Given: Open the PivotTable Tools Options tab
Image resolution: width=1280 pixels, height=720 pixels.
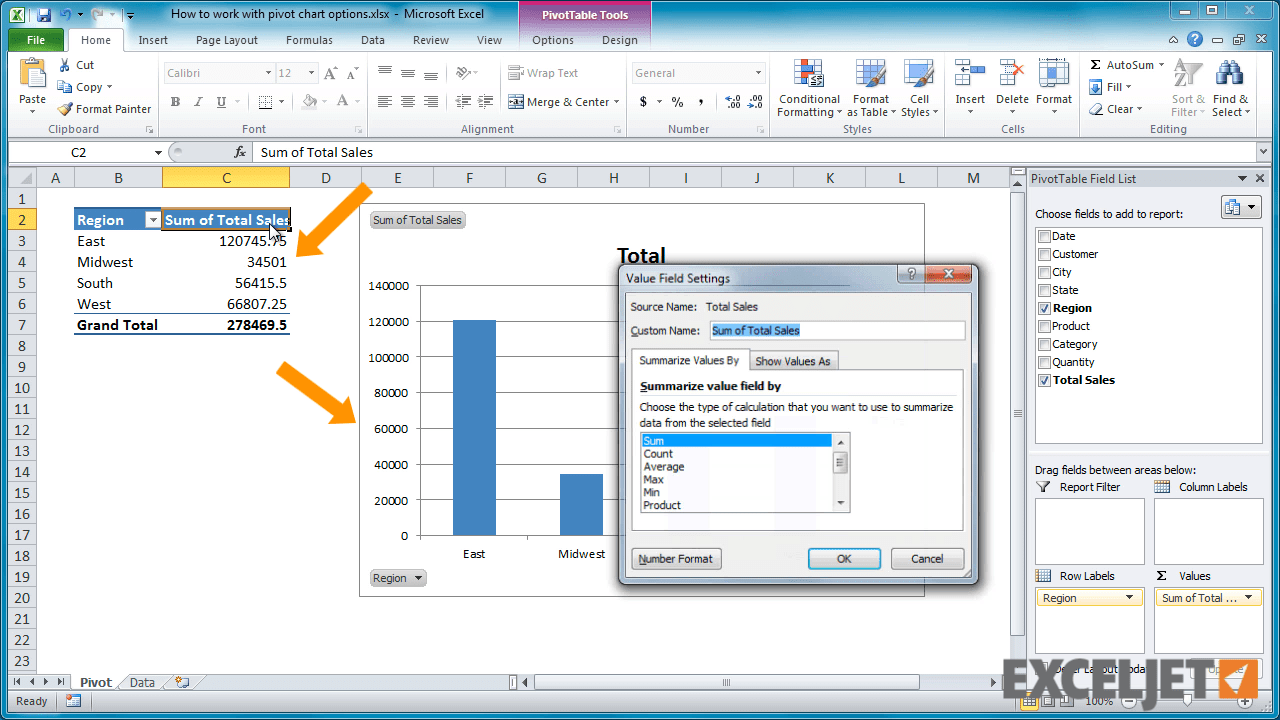Looking at the screenshot, I should pos(552,40).
